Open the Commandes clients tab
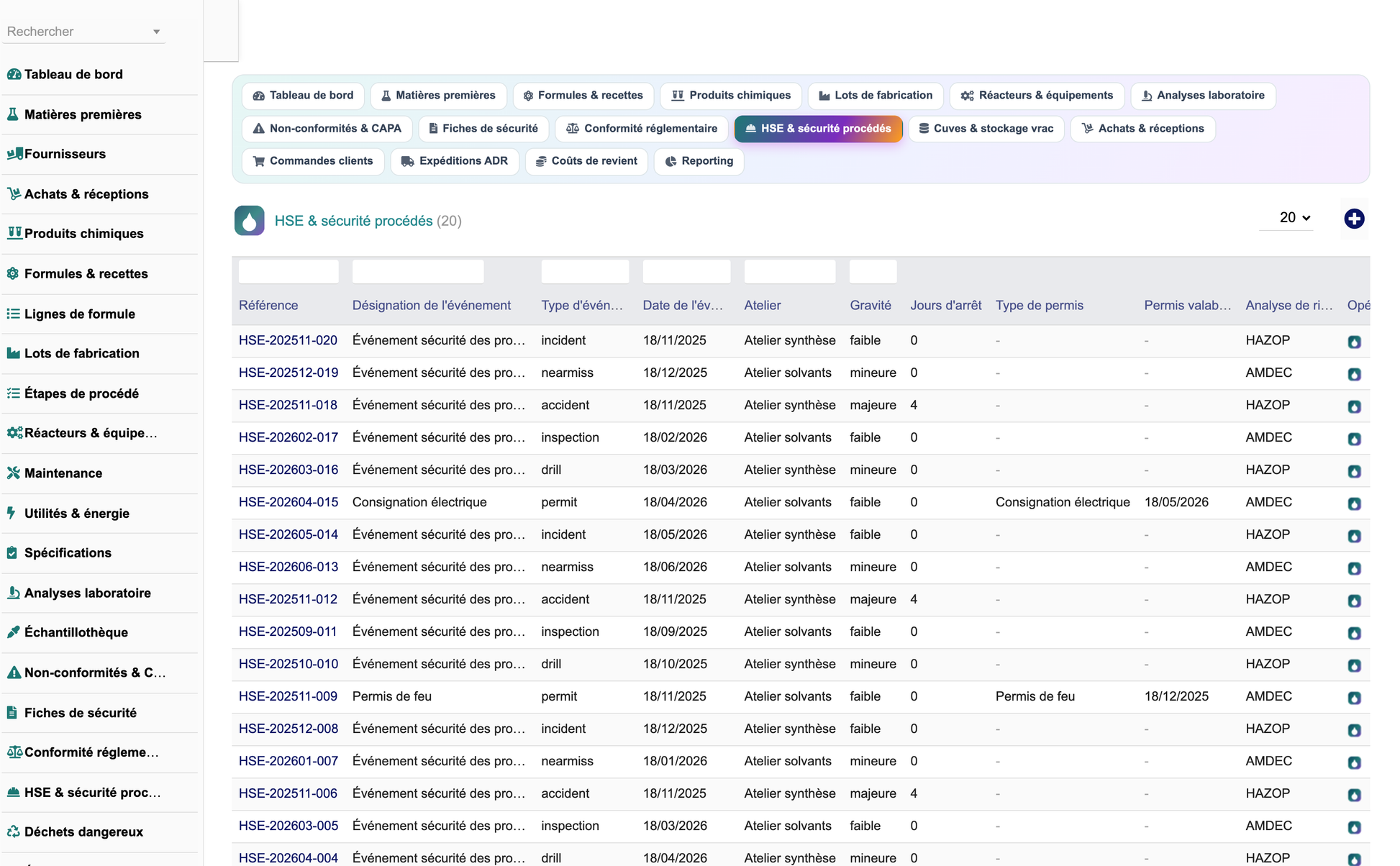 (x=313, y=161)
